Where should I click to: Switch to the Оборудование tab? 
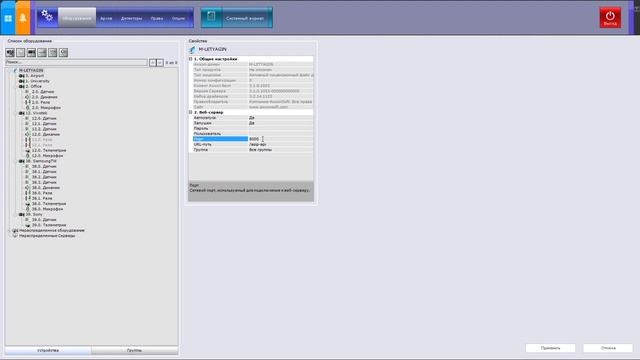click(x=77, y=18)
